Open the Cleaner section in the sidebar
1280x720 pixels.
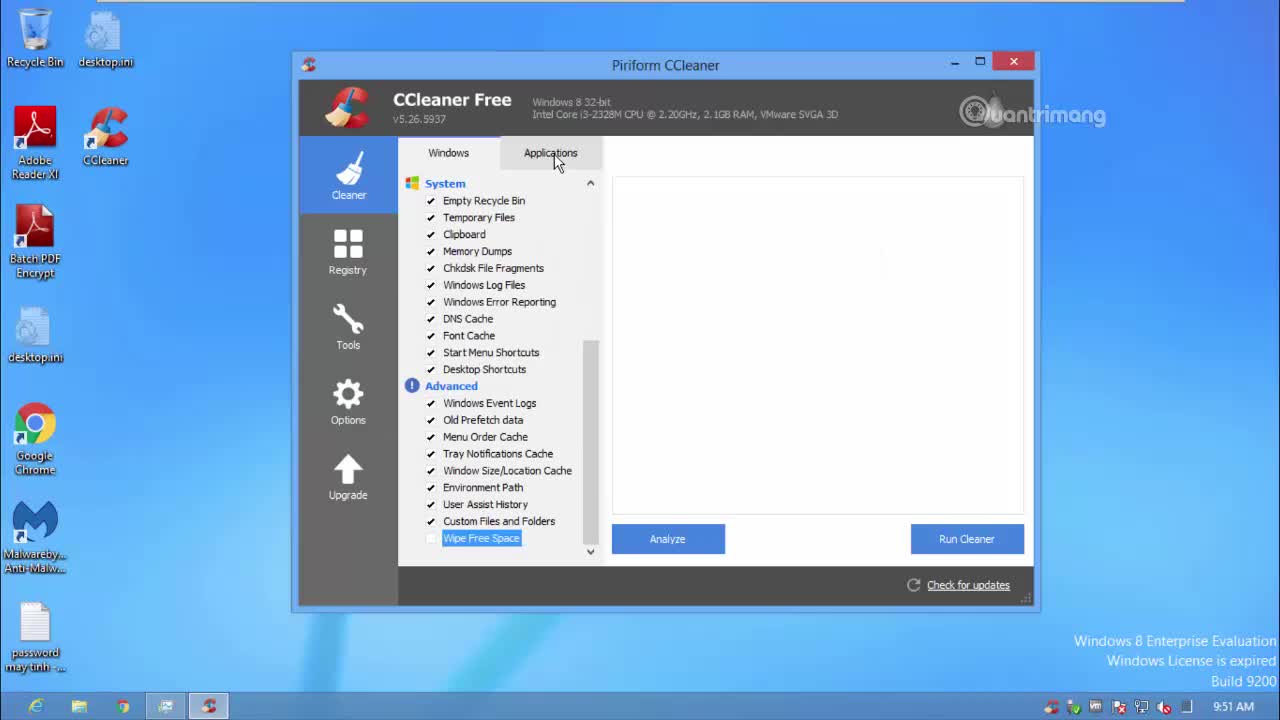click(x=348, y=175)
